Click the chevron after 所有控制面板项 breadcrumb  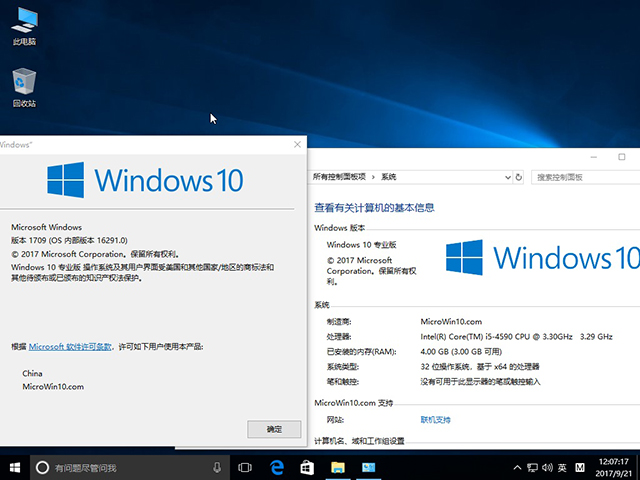pyautogui.click(x=374, y=177)
